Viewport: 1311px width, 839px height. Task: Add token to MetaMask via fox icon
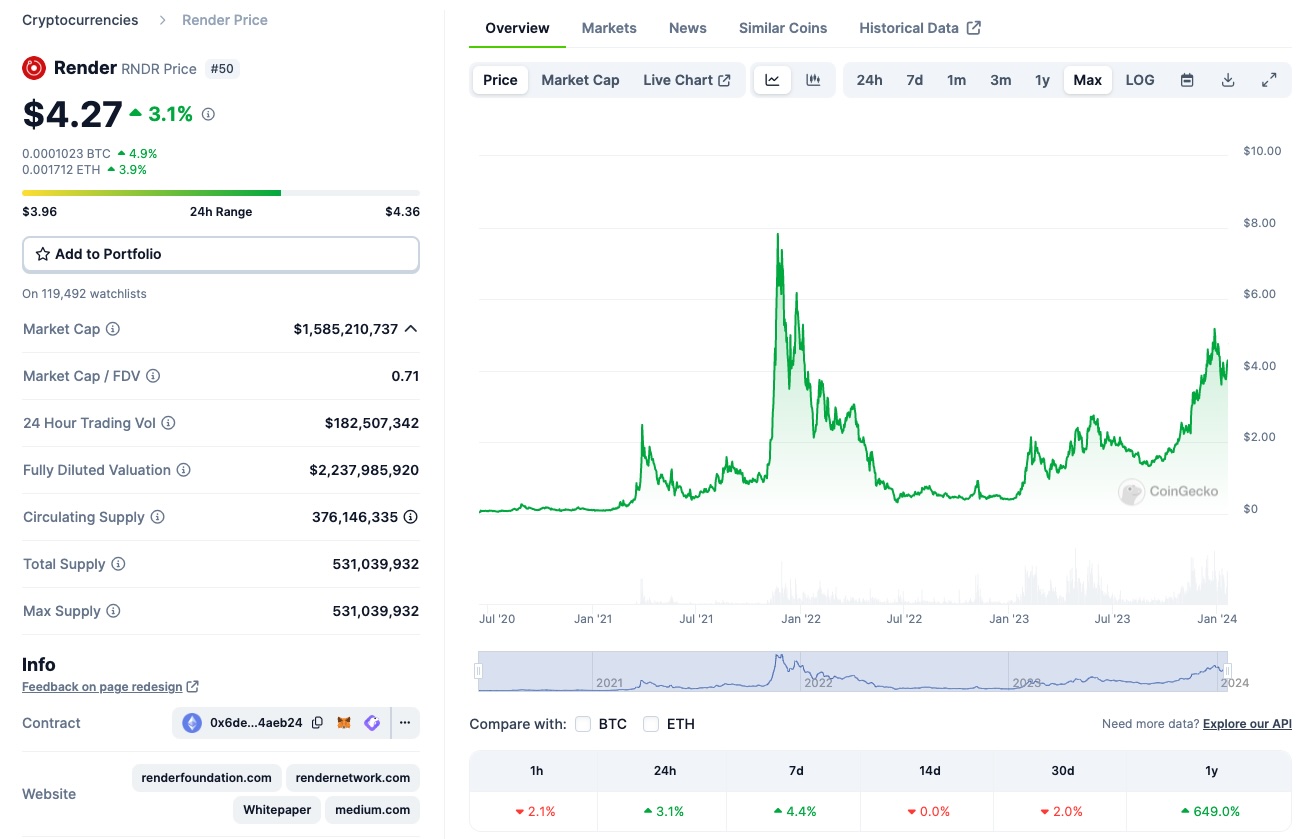click(344, 723)
